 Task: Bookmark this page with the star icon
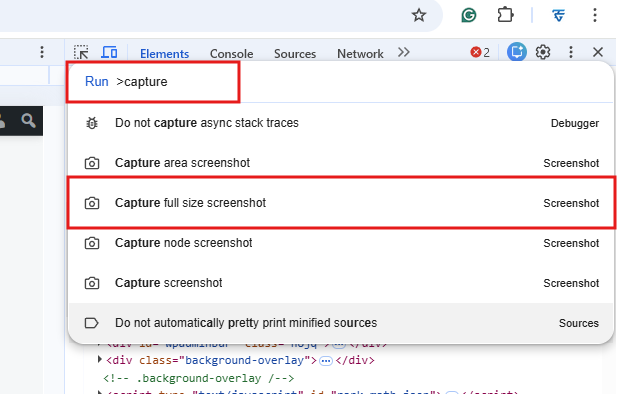click(419, 15)
